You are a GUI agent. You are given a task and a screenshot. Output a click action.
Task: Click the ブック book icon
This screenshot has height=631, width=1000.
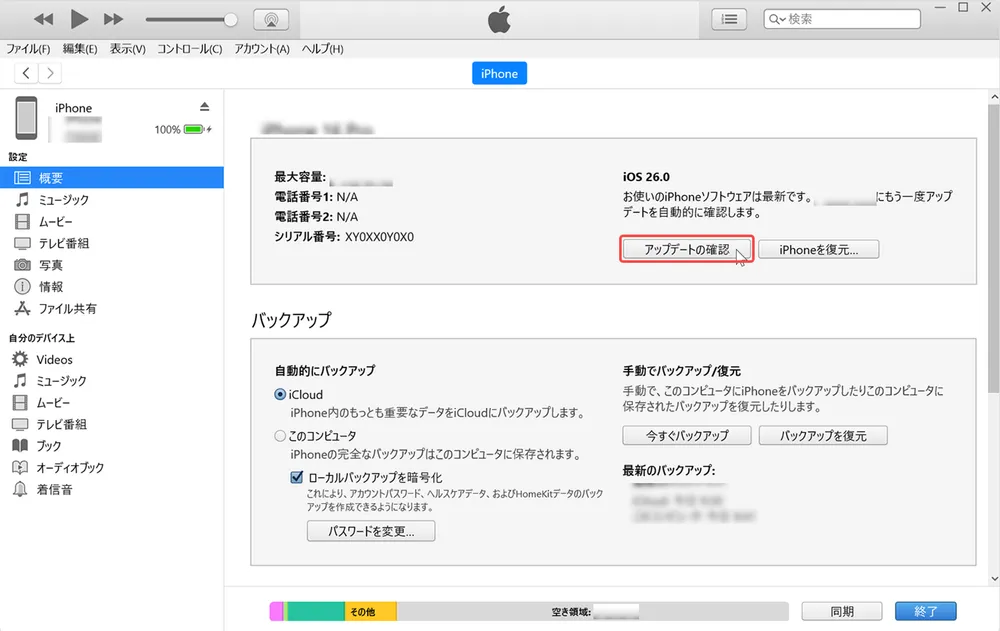(x=20, y=445)
